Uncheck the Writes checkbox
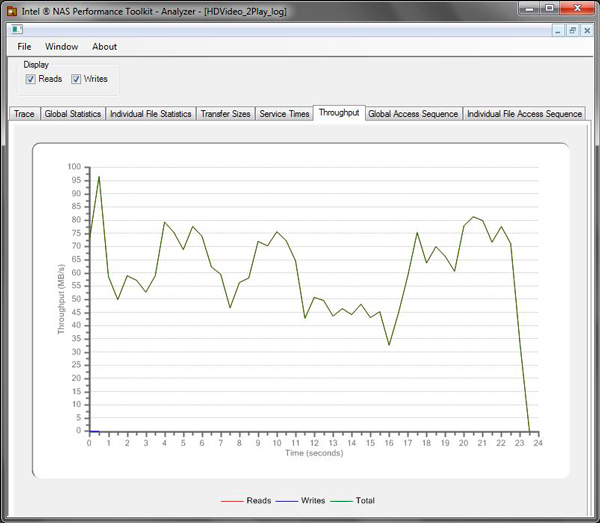This screenshot has width=600, height=523. (x=76, y=79)
